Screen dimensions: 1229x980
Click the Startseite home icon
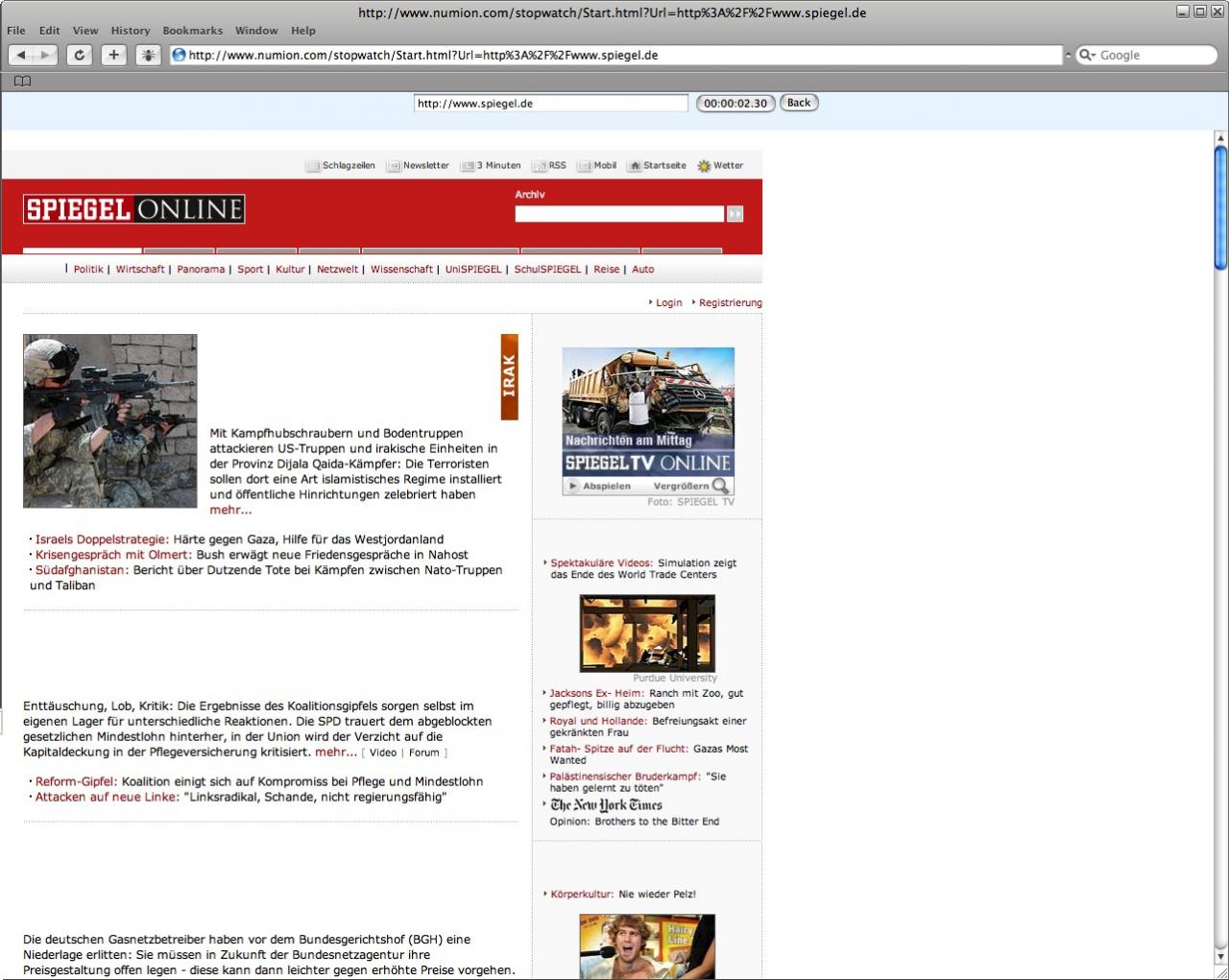point(635,166)
